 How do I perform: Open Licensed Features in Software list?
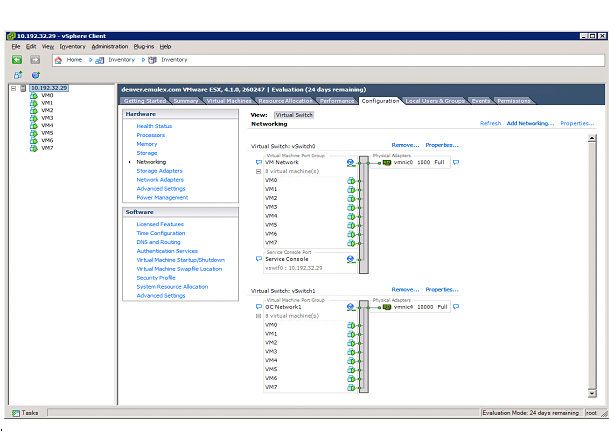pos(160,224)
